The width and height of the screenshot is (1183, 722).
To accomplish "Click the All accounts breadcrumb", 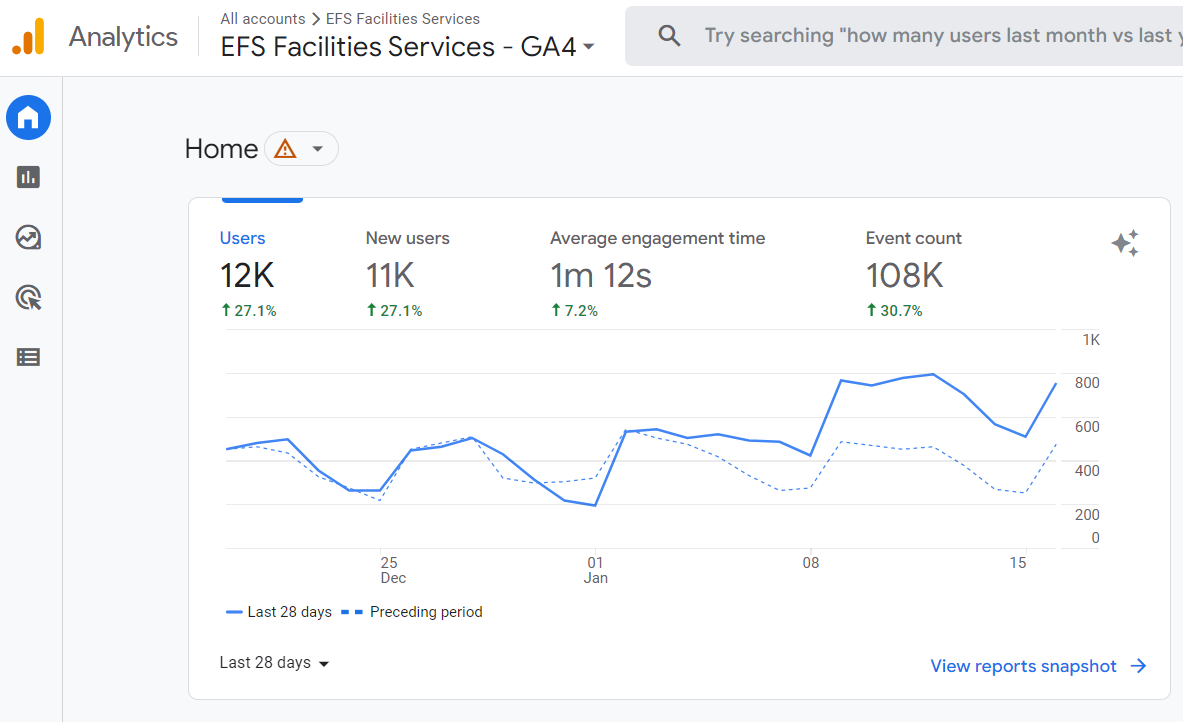I will pos(263,19).
